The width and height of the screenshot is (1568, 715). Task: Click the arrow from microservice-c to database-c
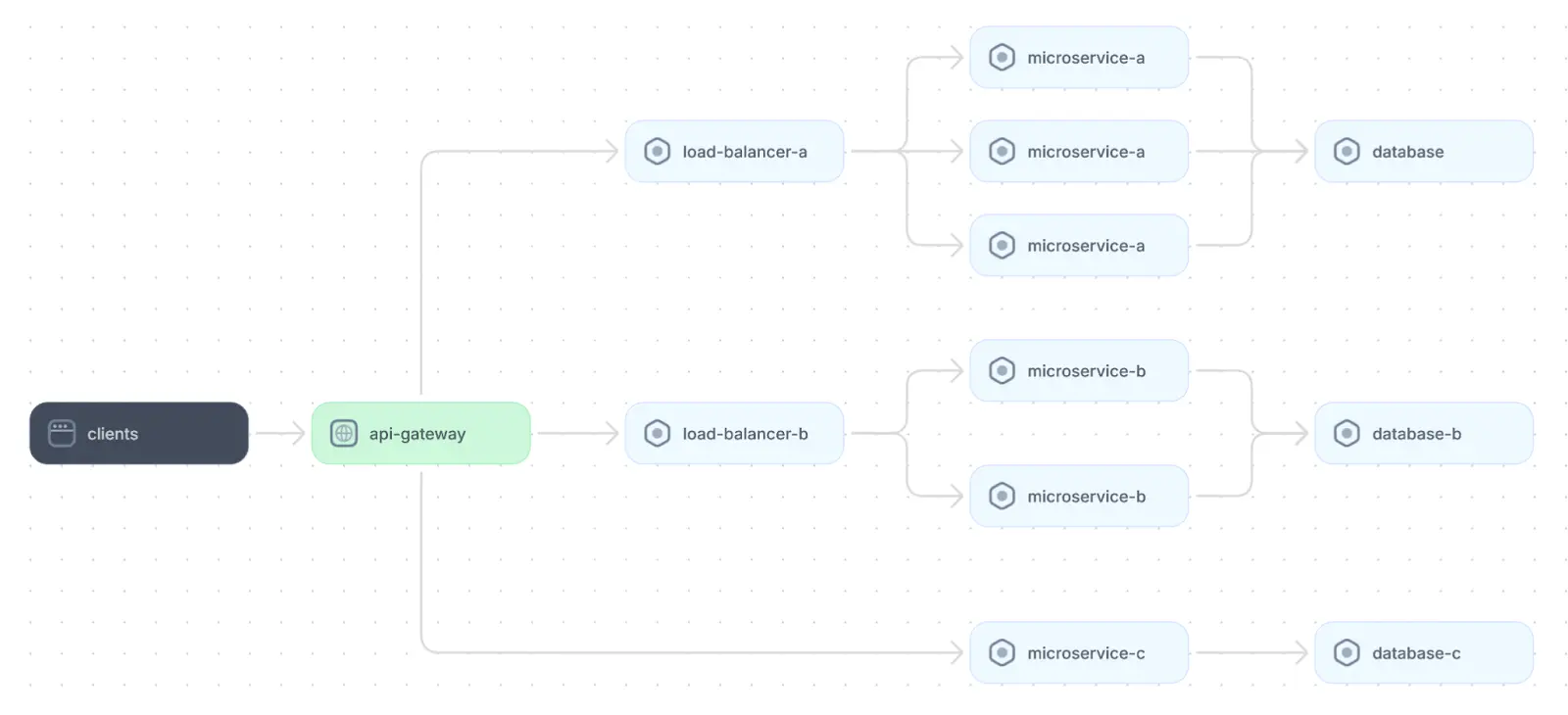(1251, 652)
